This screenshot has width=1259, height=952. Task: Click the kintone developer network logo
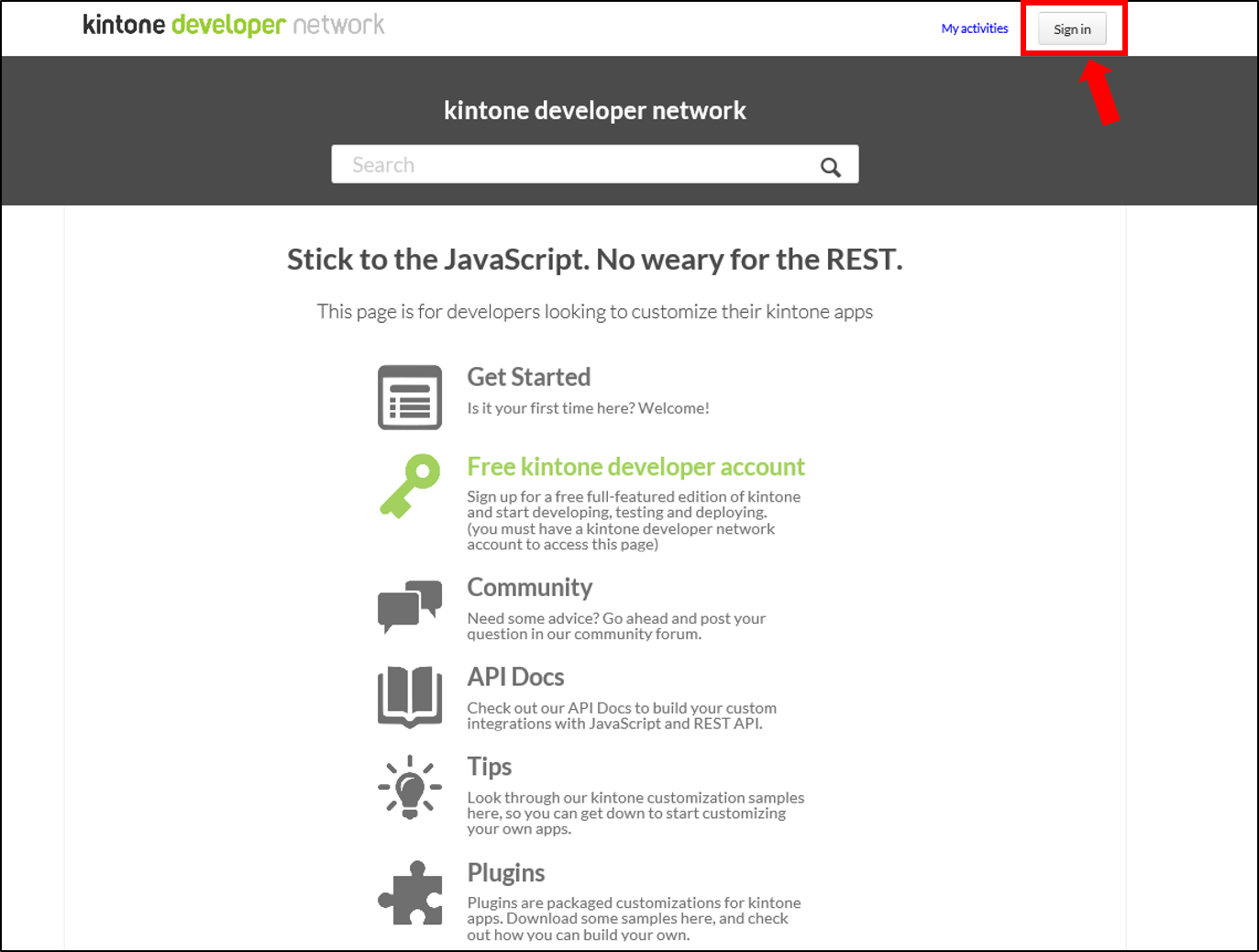pos(234,25)
